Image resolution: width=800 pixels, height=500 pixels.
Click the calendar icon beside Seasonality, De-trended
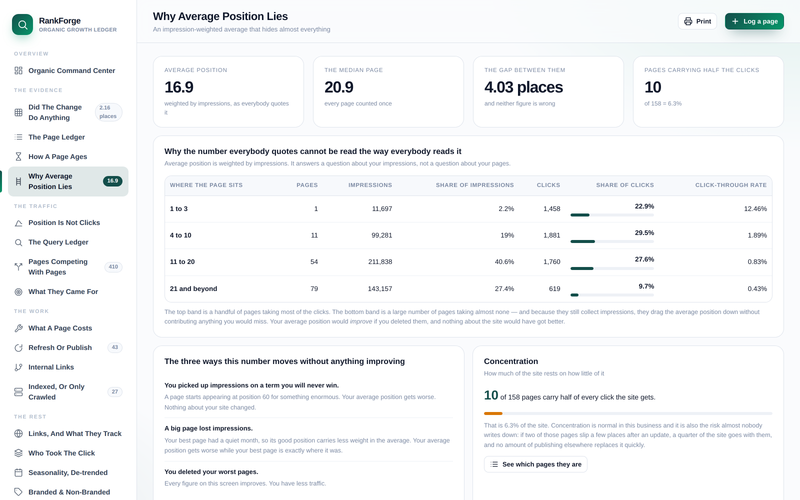pyautogui.click(x=18, y=472)
